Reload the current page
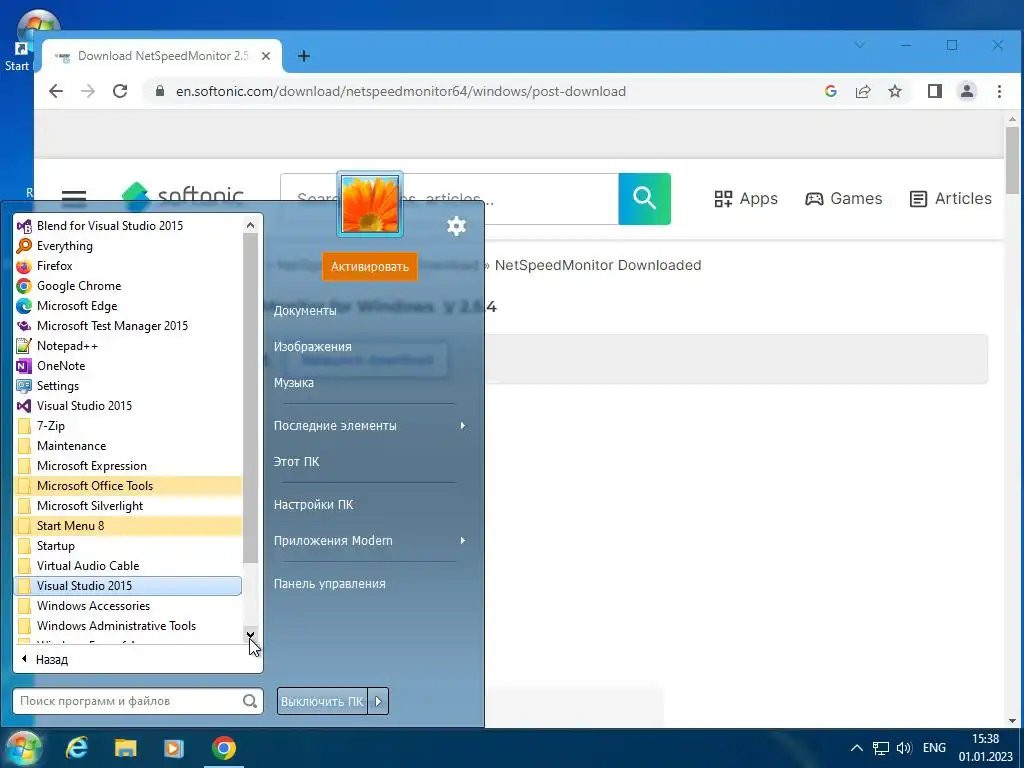Viewport: 1024px width, 768px height. [x=120, y=91]
